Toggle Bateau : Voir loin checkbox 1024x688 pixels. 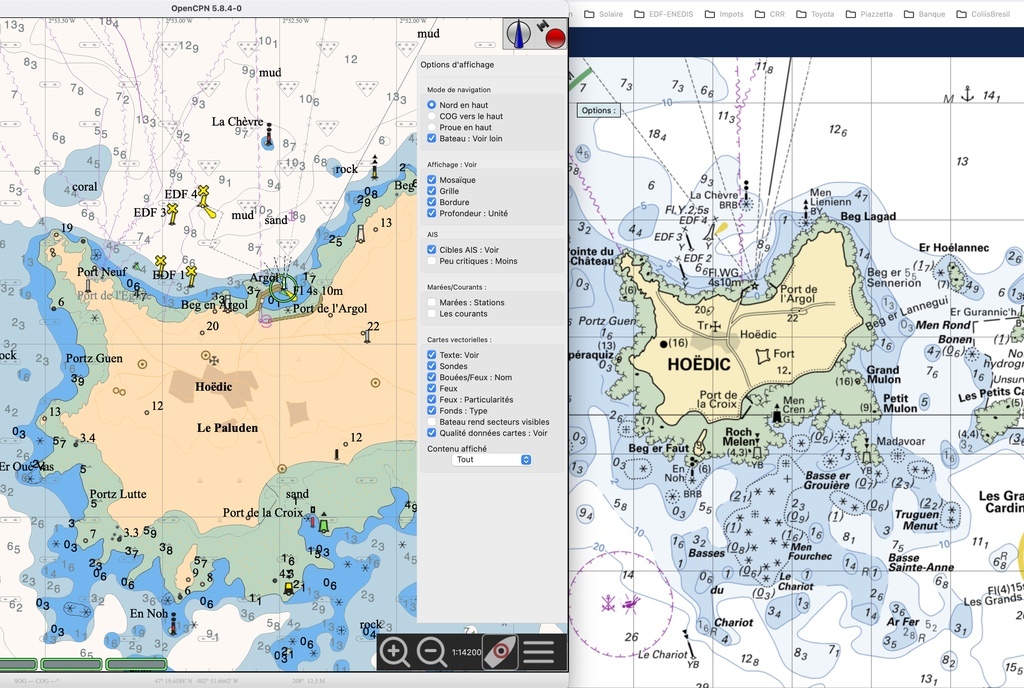click(x=432, y=138)
